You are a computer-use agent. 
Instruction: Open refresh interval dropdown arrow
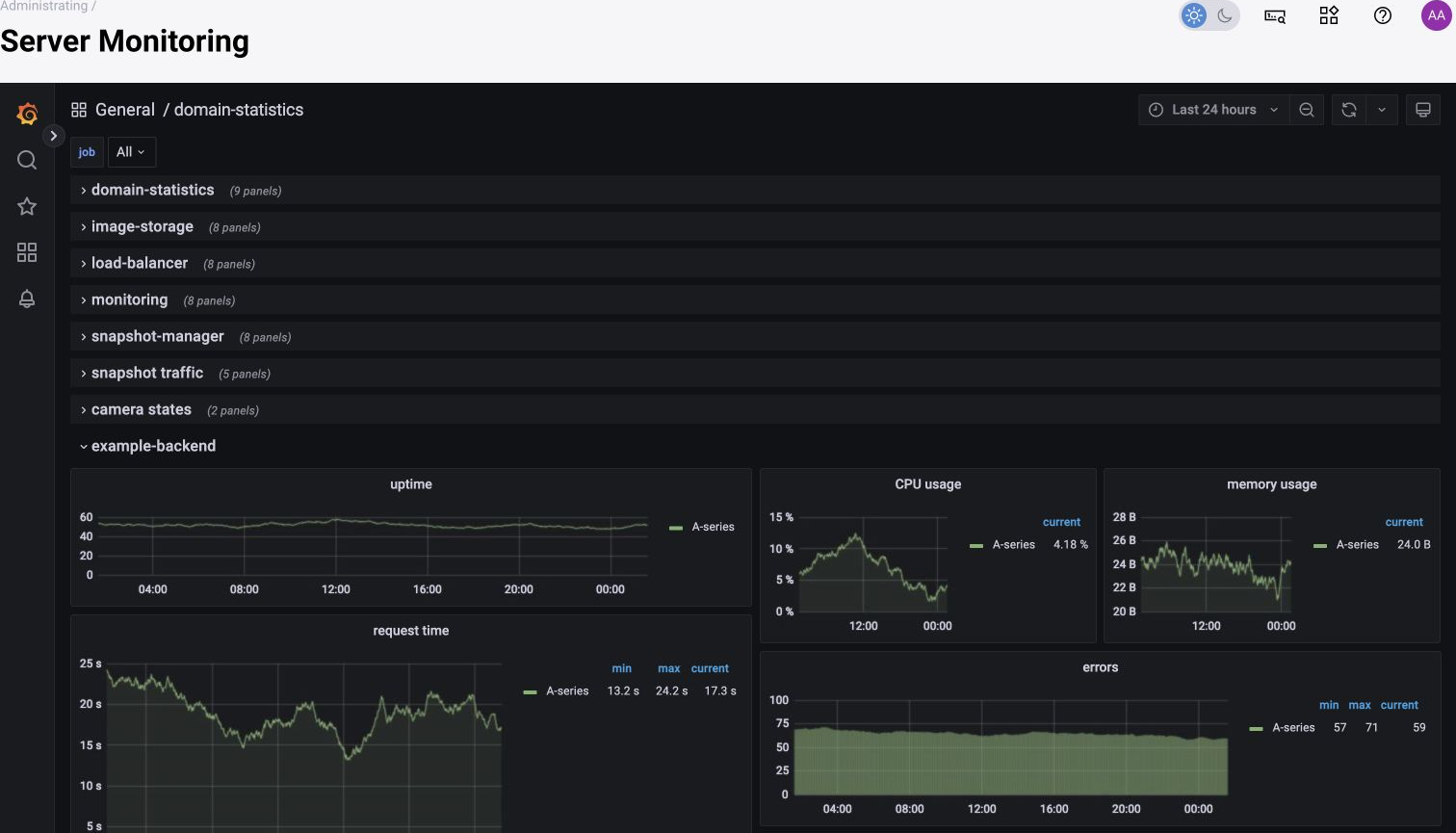(x=1382, y=110)
